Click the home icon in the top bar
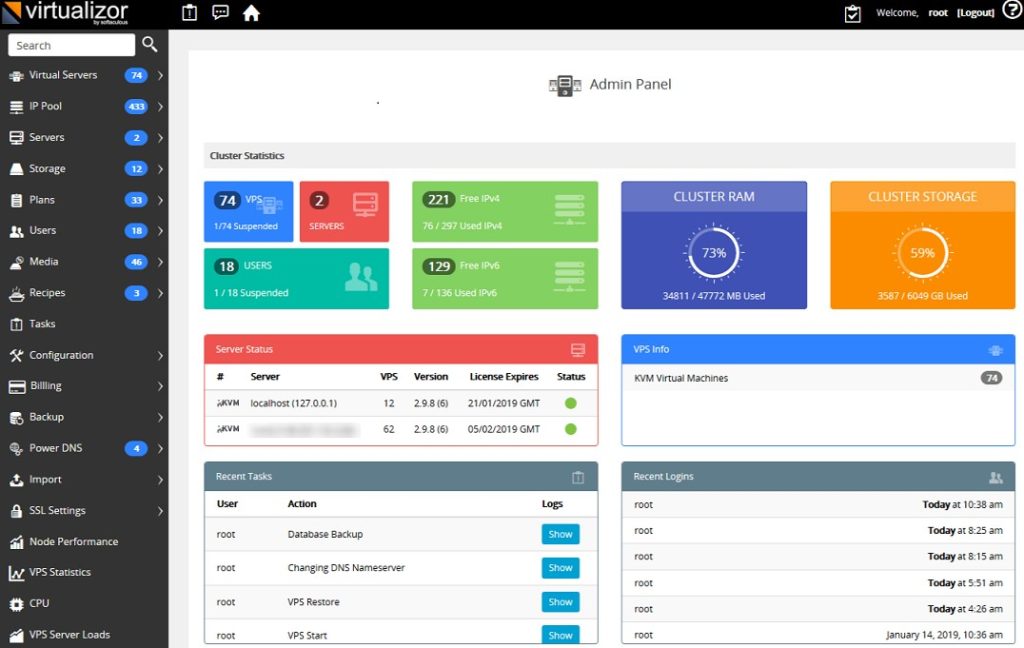The image size is (1024, 648). (x=250, y=13)
